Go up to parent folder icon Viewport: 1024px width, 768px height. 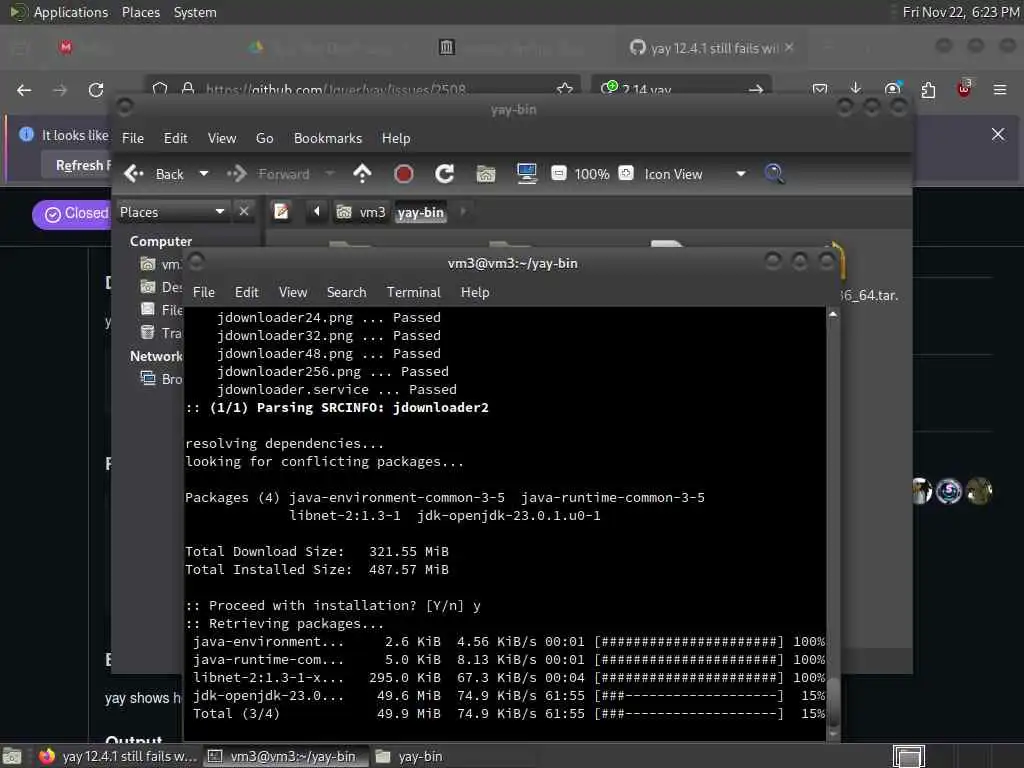point(362,174)
